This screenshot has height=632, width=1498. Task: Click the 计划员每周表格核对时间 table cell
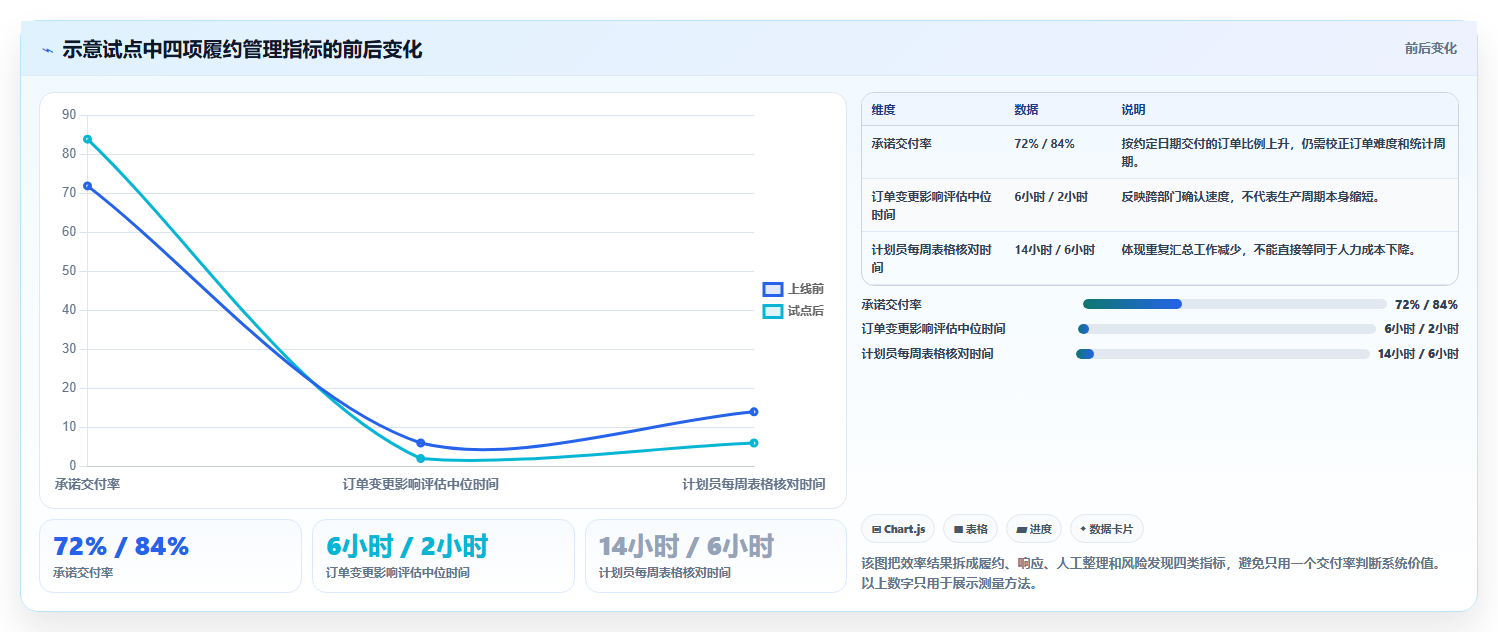click(x=931, y=259)
